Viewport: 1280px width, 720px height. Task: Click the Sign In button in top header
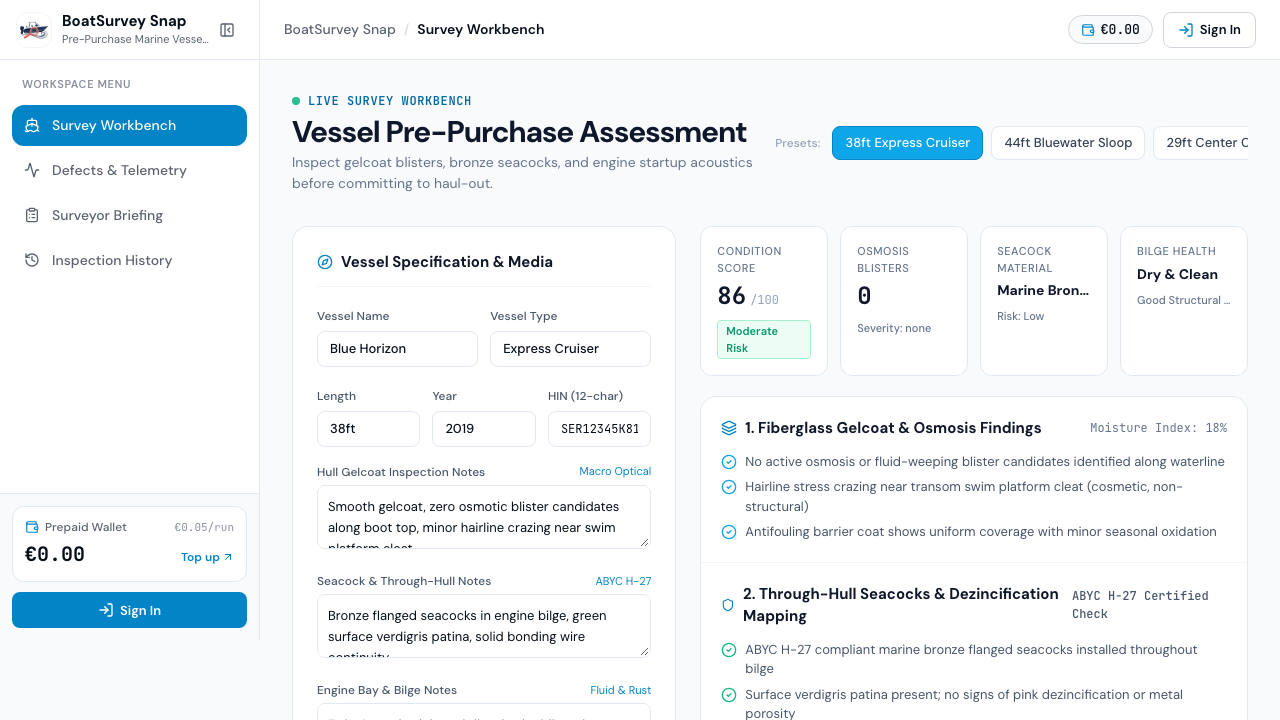pos(1209,30)
